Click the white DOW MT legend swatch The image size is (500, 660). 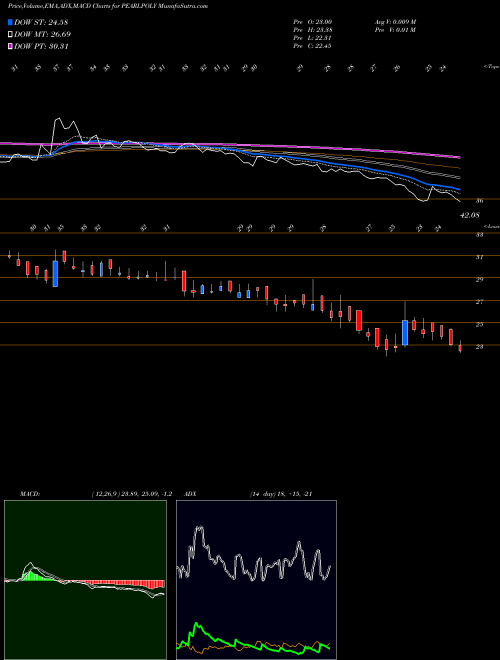[x=10, y=35]
